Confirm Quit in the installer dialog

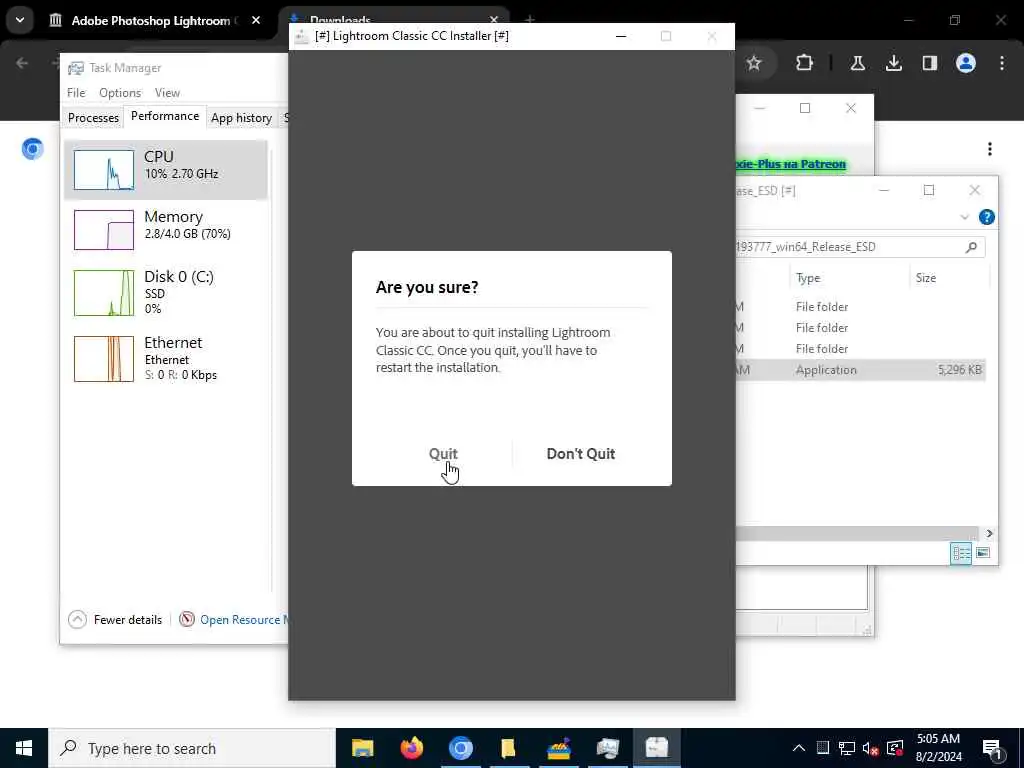[443, 453]
